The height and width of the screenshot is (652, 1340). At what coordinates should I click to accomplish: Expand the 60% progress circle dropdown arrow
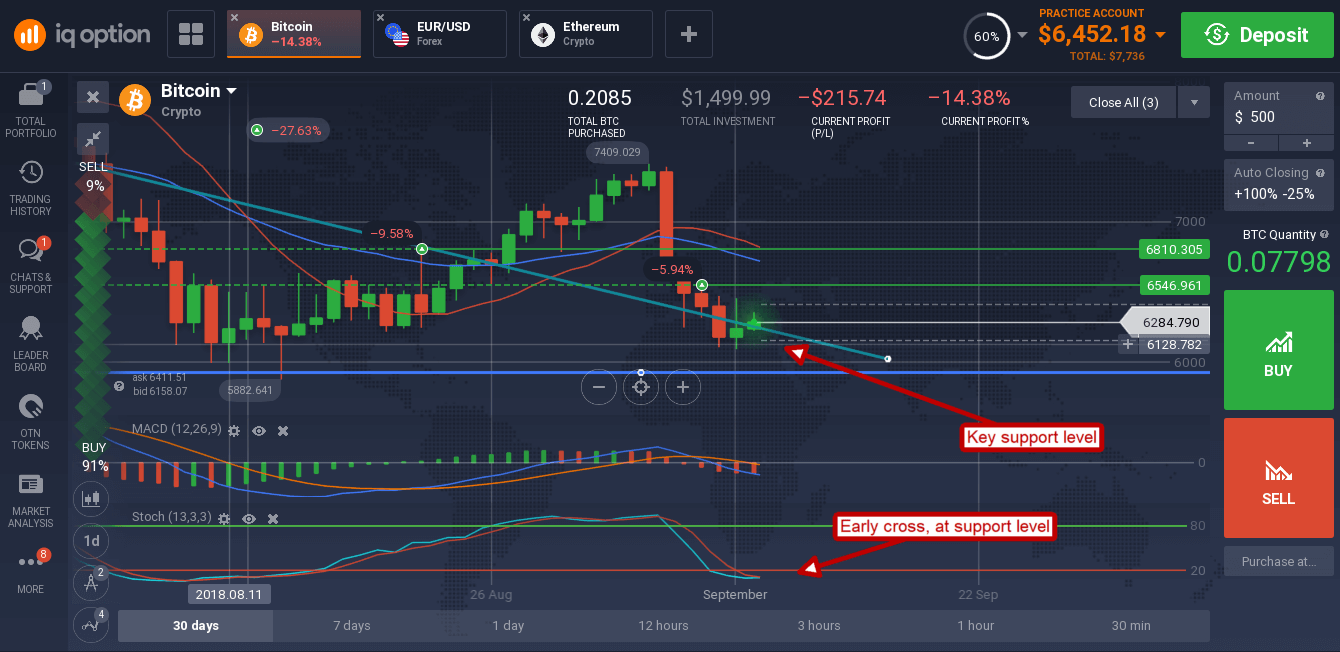tap(1022, 35)
